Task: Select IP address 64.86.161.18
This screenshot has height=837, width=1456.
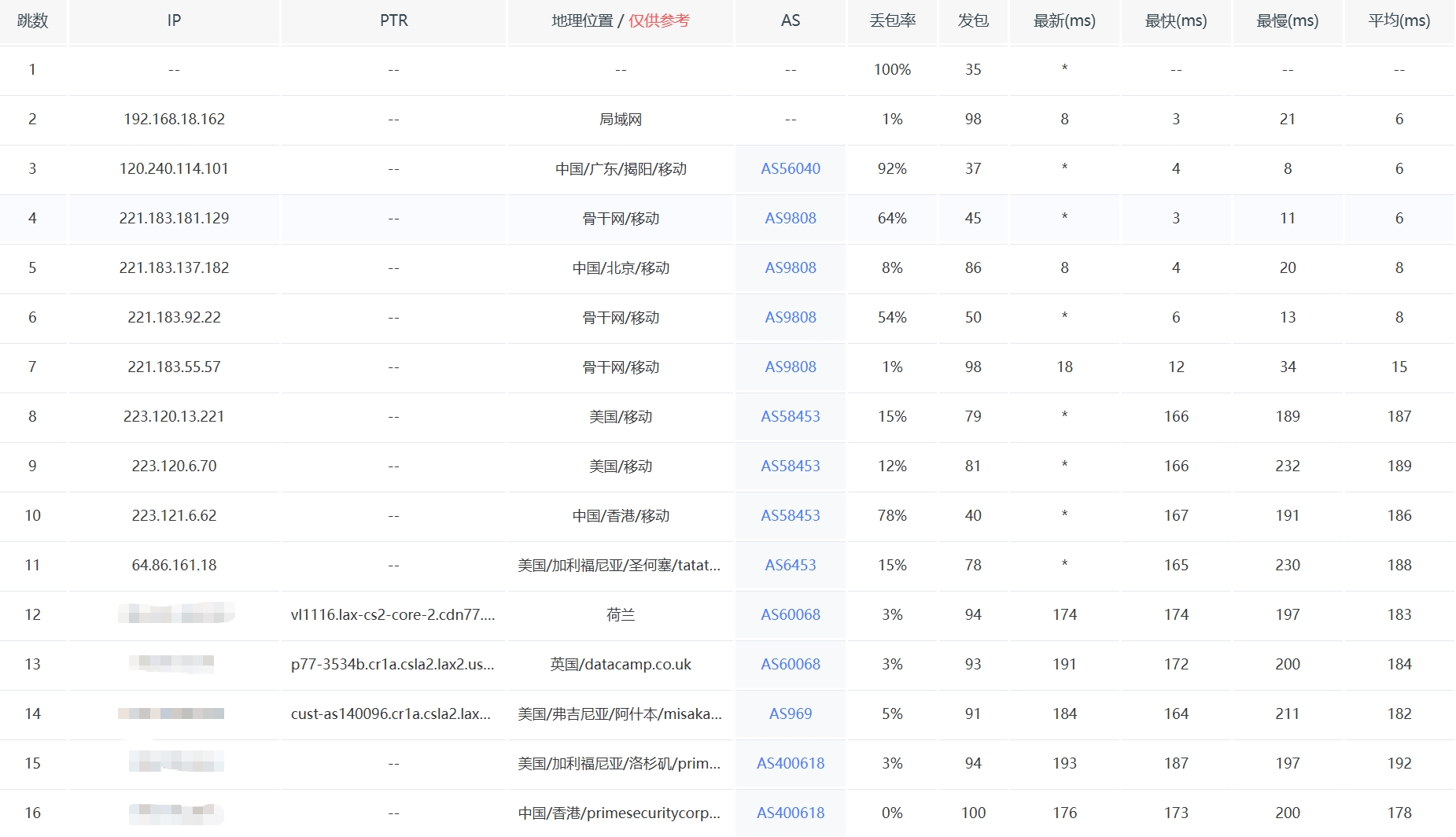Action: tap(174, 565)
